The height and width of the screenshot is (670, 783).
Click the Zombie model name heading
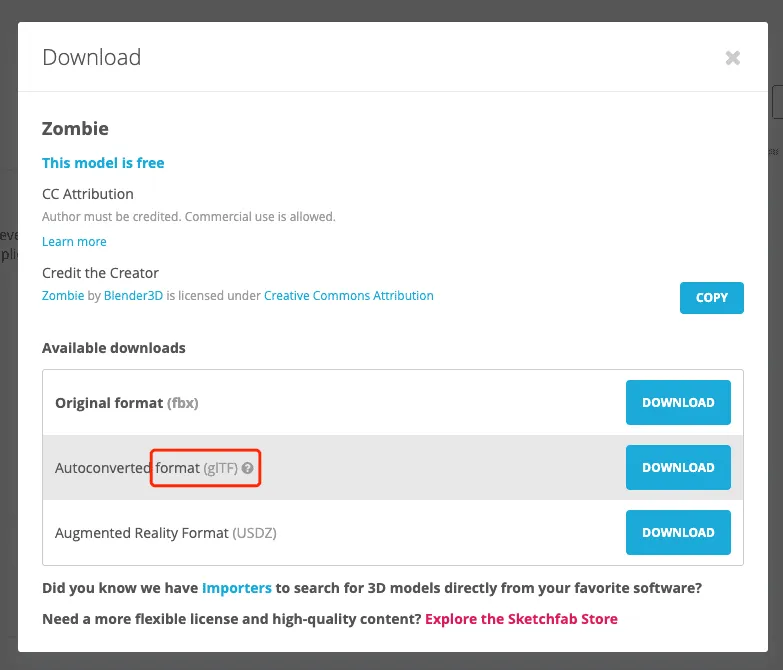[75, 129]
